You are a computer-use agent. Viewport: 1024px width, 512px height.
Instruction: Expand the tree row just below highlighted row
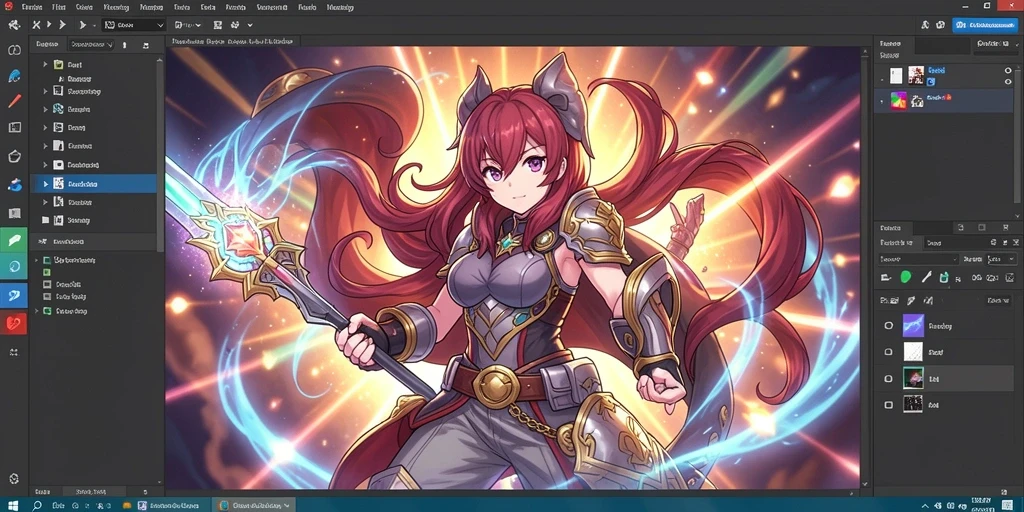click(x=45, y=202)
